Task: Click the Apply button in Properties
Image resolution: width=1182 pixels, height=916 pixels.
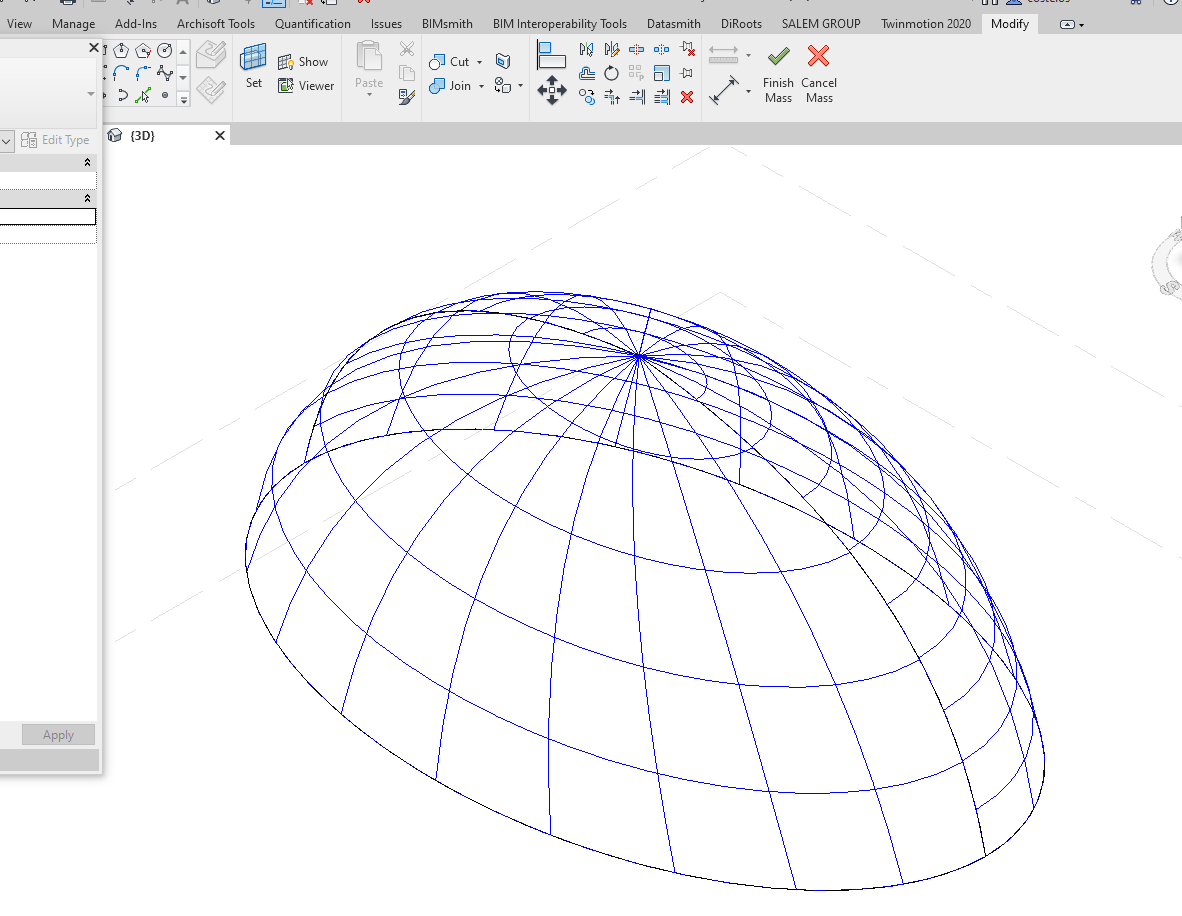Action: (x=58, y=734)
